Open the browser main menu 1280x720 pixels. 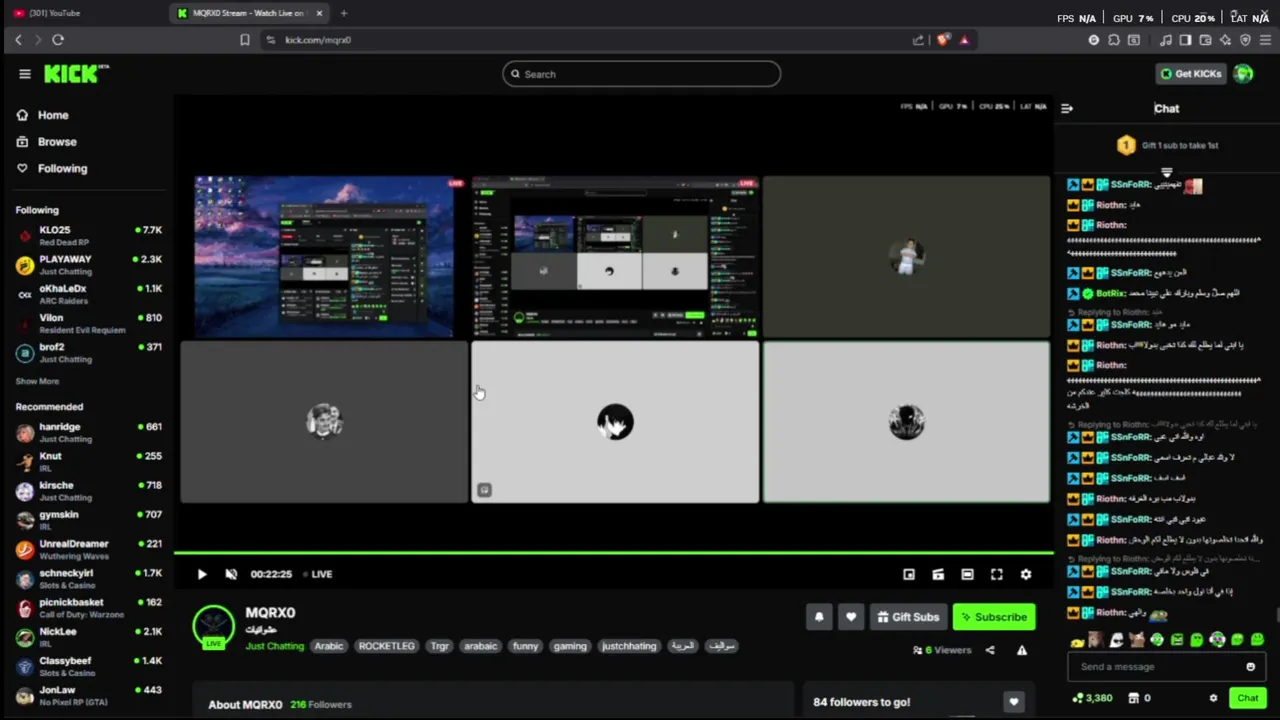(x=1266, y=40)
